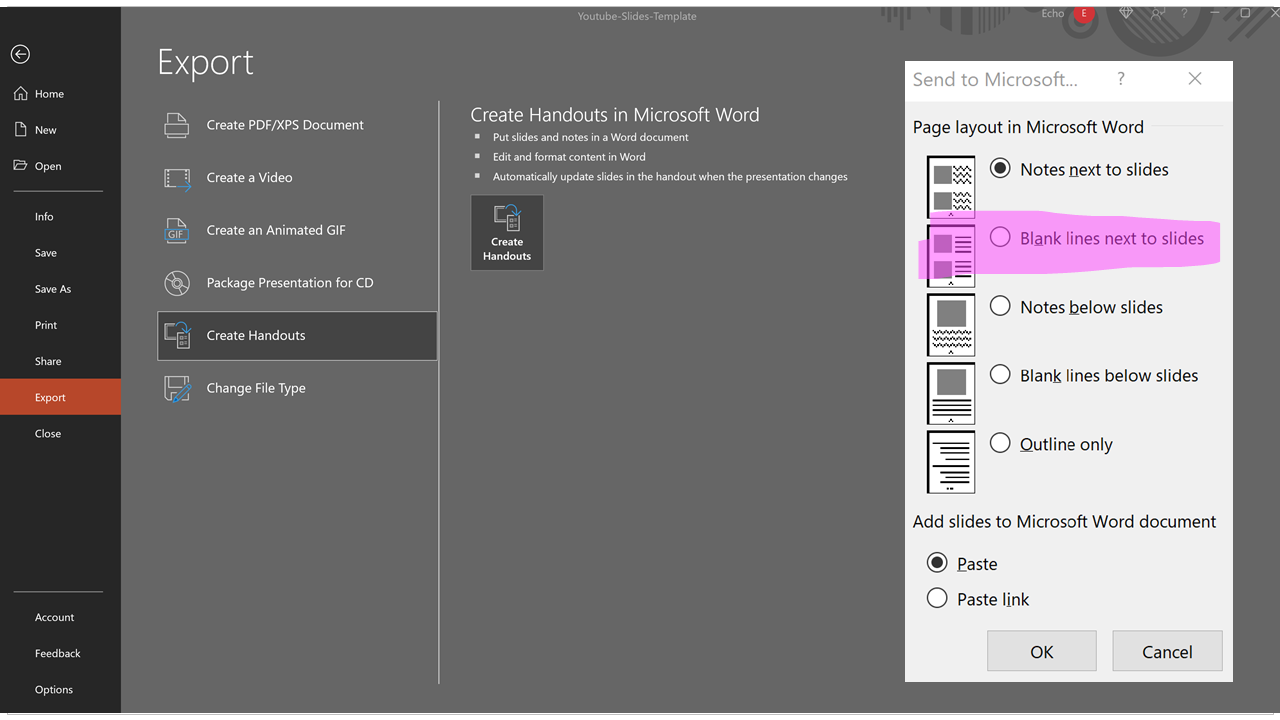
Task: Enable the Paste link option
Action: tap(937, 598)
